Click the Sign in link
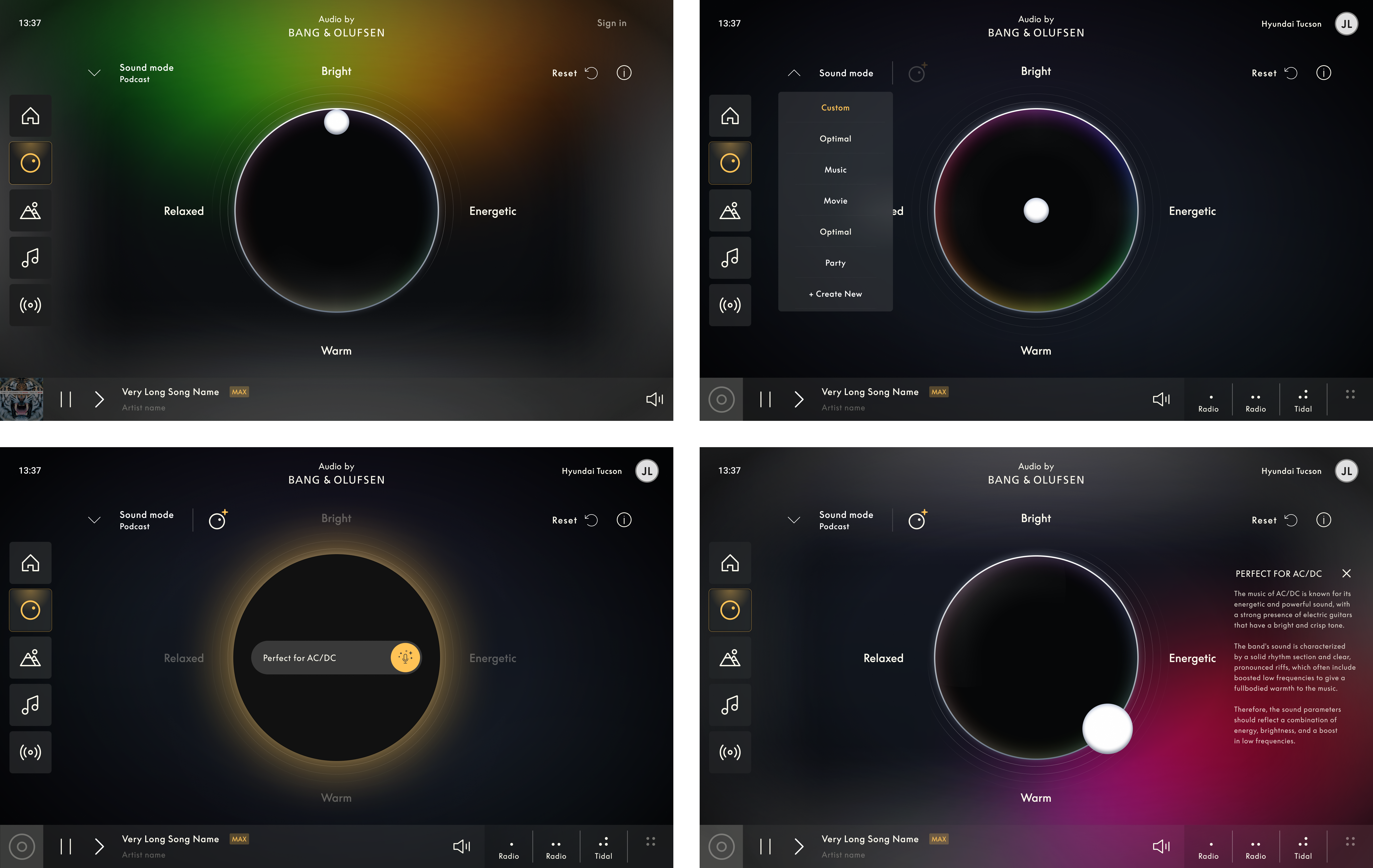The width and height of the screenshot is (1373, 868). [611, 23]
